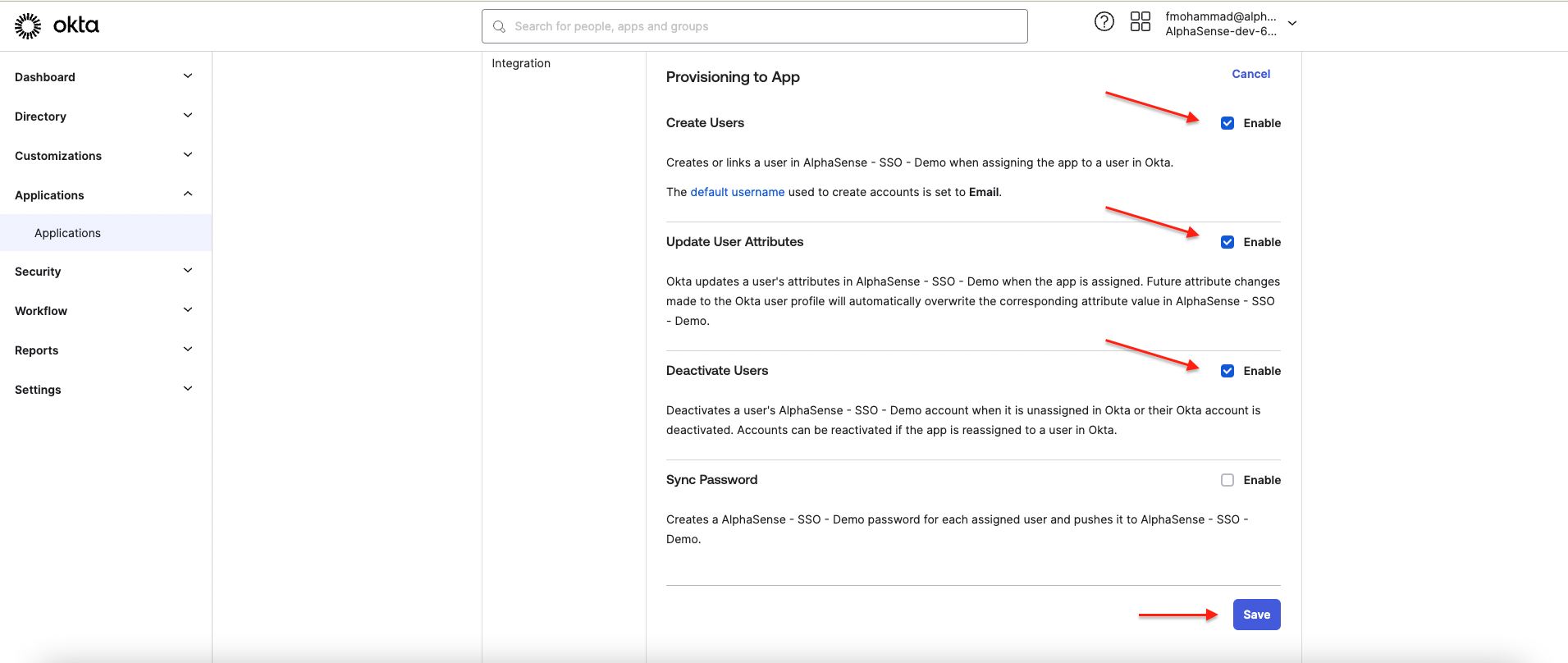Click the Okta logo
Screen dimensions: 1568x663
[57, 26]
